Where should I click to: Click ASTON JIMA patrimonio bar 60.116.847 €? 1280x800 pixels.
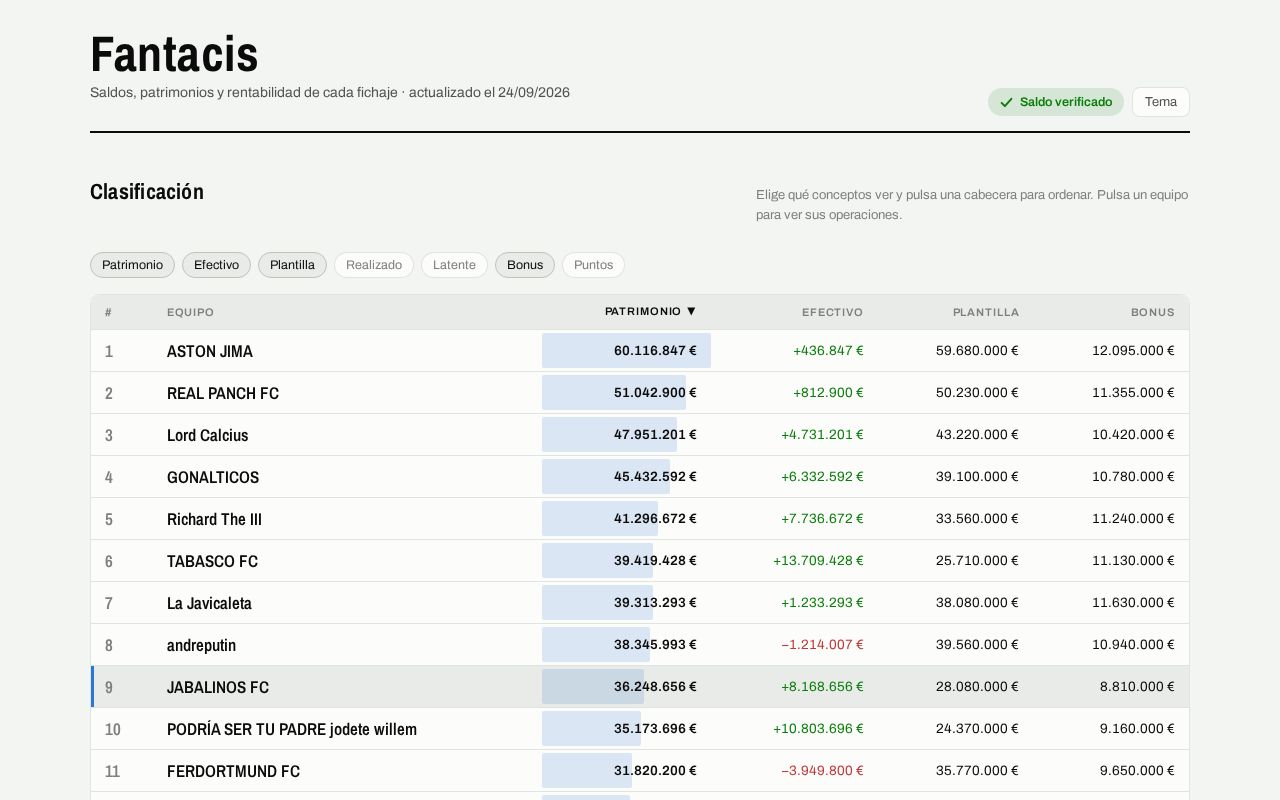pos(626,351)
